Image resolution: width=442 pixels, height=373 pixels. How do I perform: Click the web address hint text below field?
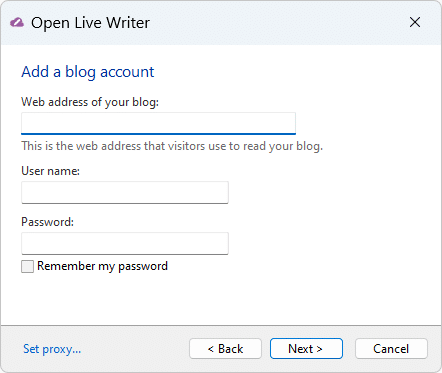pyautogui.click(x=172, y=146)
